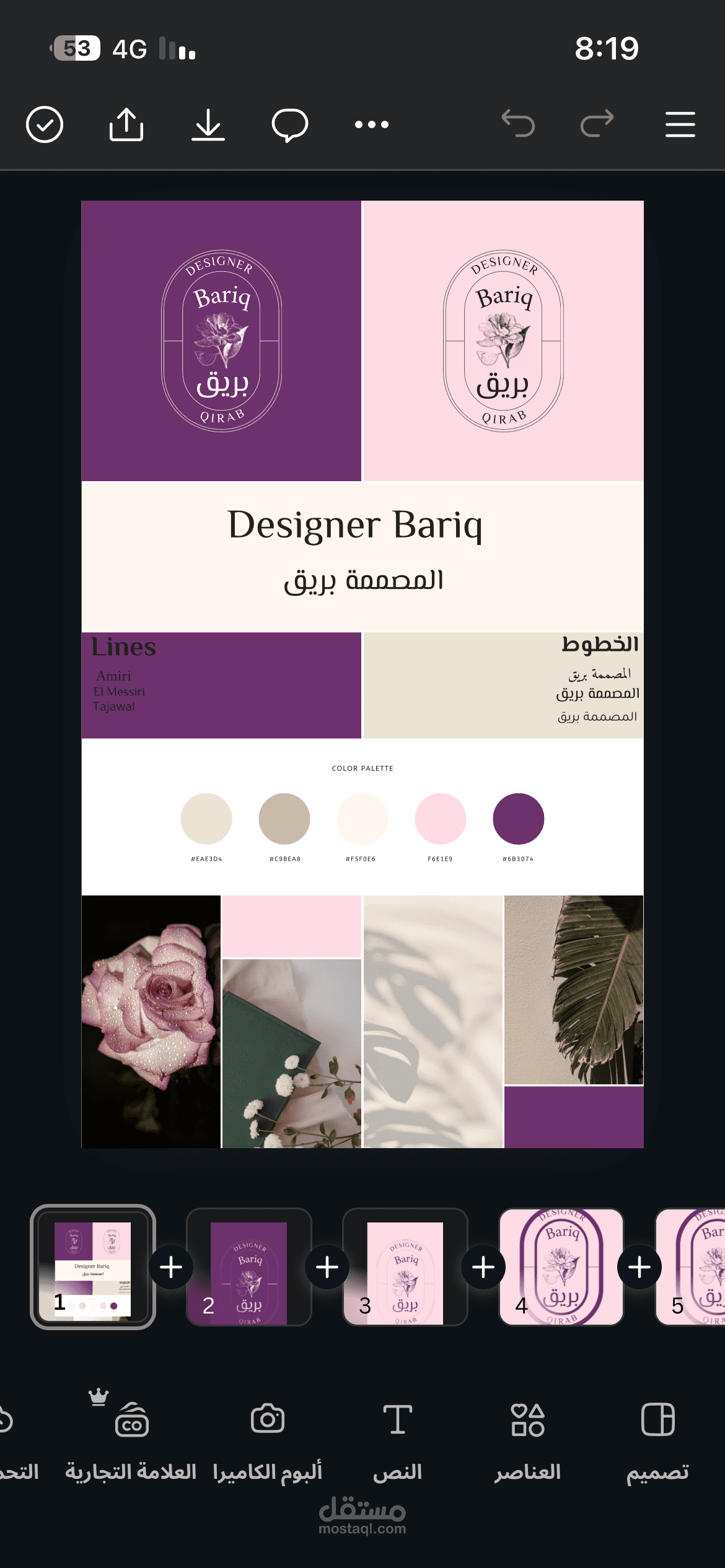725x1568 pixels.
Task: Select the #6B3074 purple color circle
Action: click(x=519, y=819)
